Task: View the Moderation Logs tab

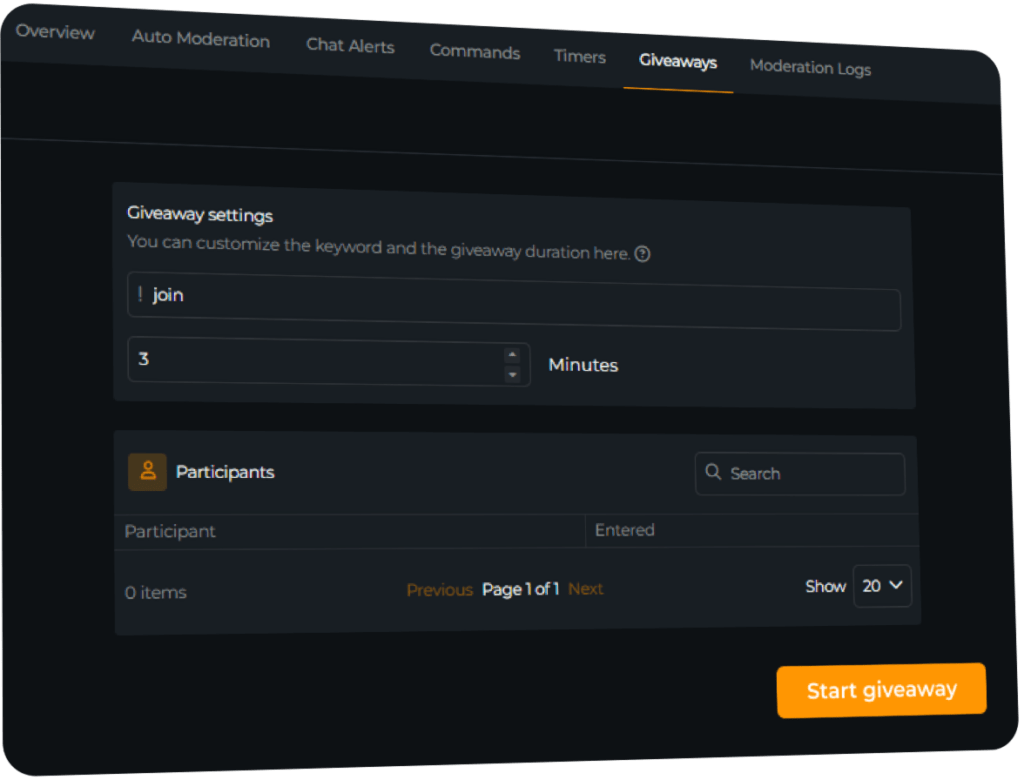Action: point(810,68)
